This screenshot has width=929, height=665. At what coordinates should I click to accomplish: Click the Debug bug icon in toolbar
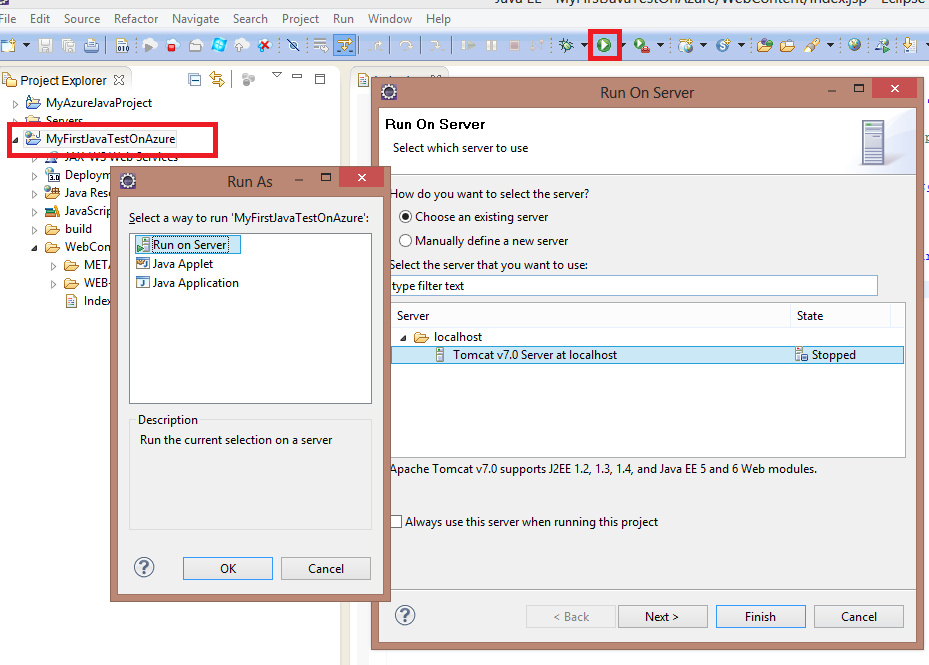[x=566, y=45]
